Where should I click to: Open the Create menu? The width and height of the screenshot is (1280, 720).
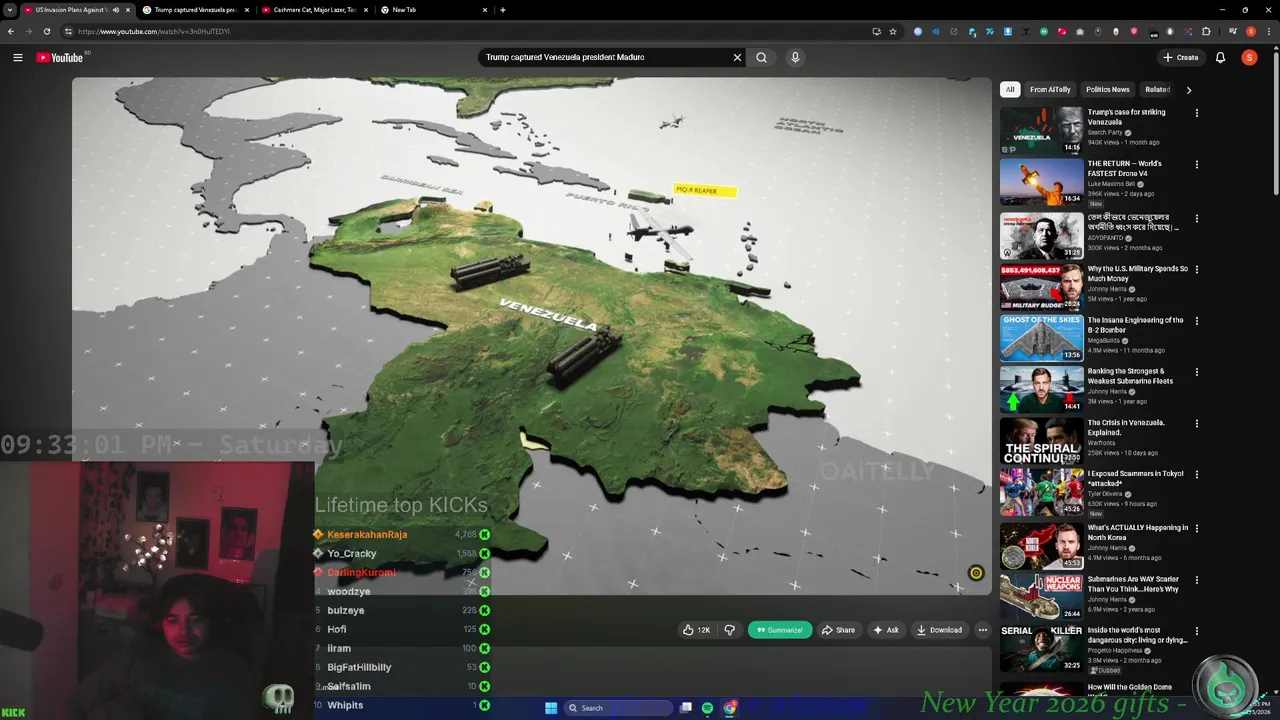(x=1180, y=57)
